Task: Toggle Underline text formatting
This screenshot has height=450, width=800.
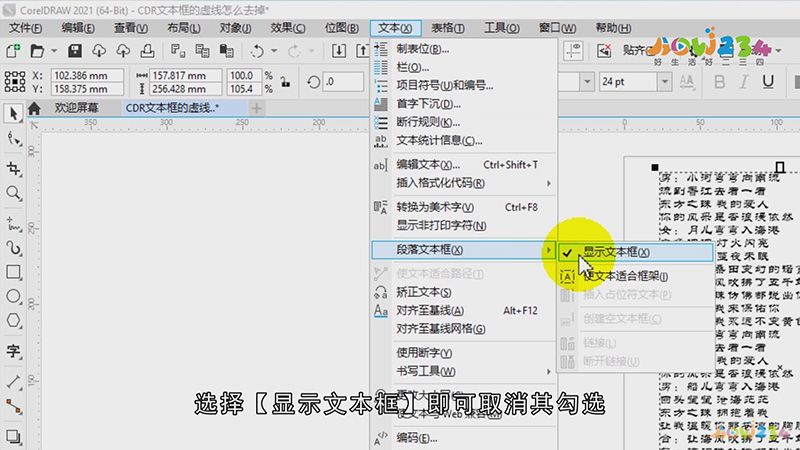Action: [768, 82]
